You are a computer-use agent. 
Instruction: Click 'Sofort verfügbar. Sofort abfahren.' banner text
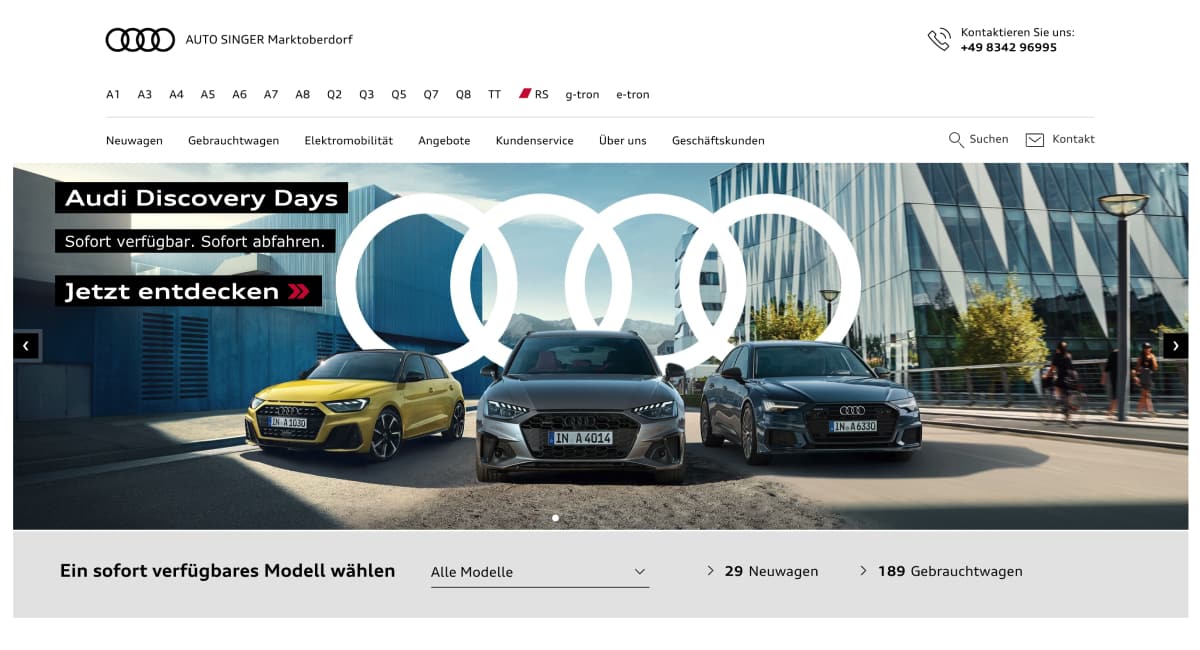195,241
